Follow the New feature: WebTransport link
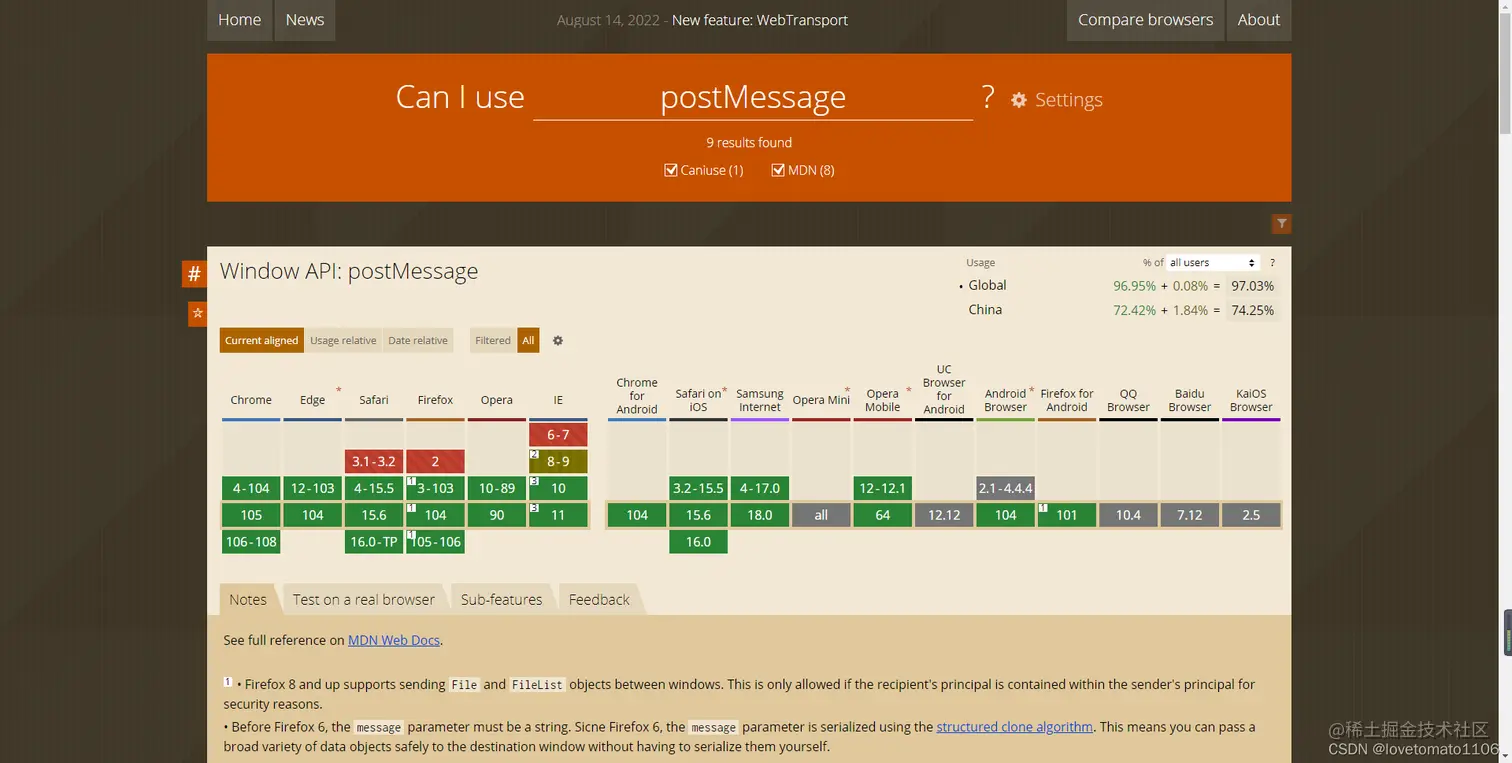The height and width of the screenshot is (763, 1512). pos(760,20)
